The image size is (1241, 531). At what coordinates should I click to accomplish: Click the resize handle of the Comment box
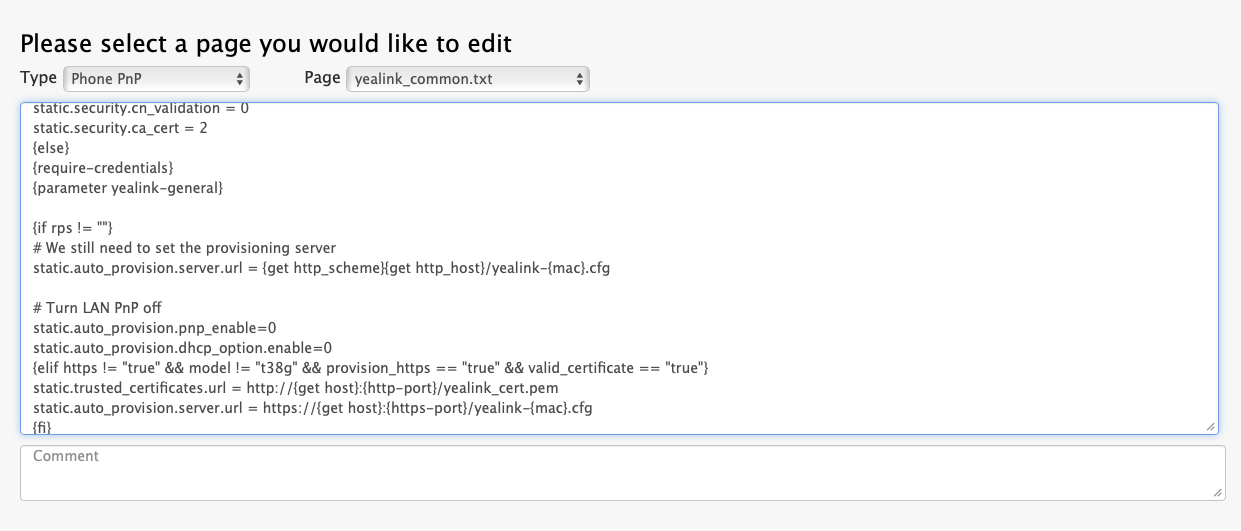click(x=1217, y=493)
